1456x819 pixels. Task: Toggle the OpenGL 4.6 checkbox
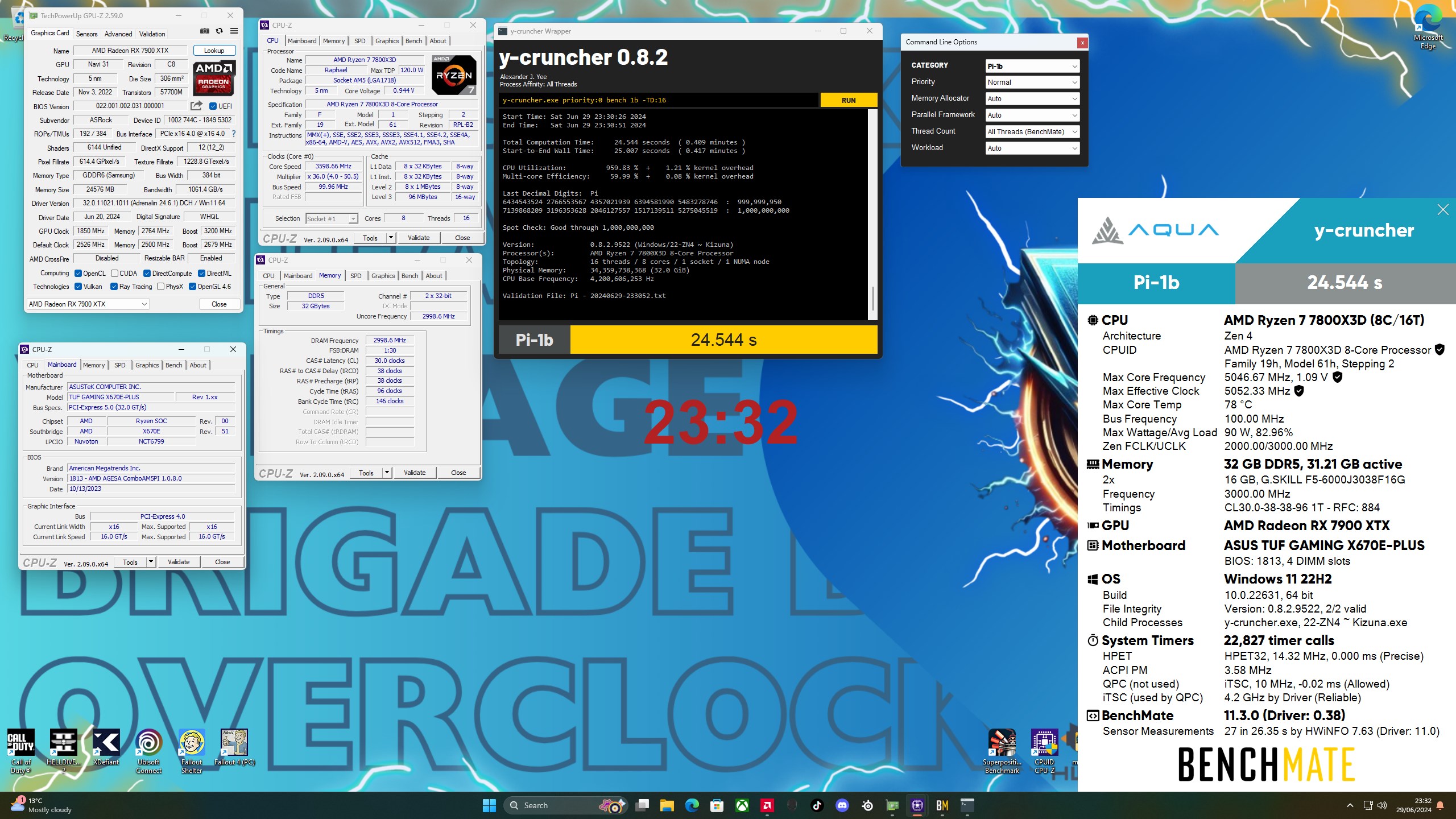click(x=192, y=287)
